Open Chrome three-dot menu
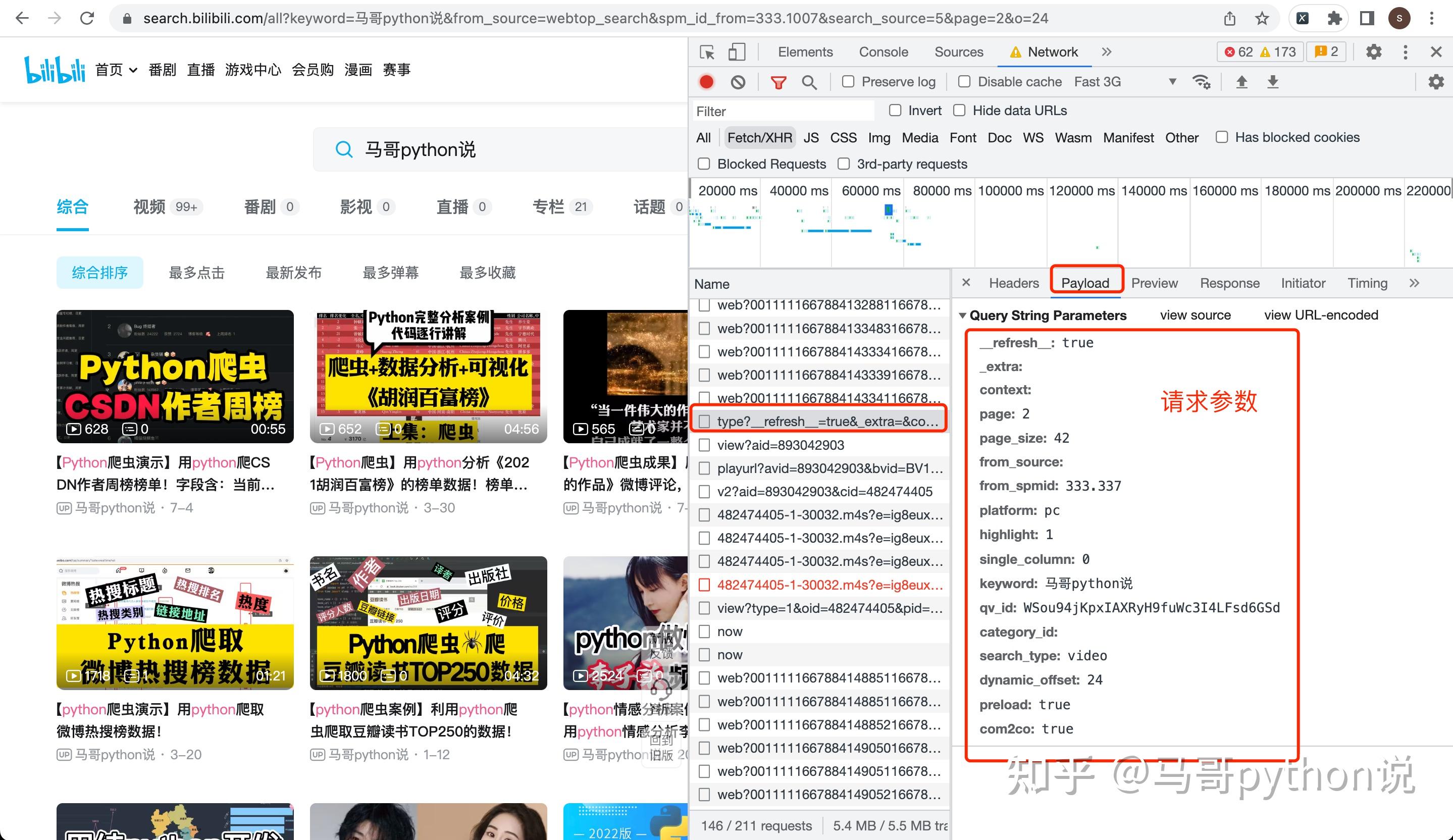Image resolution: width=1453 pixels, height=840 pixels. (1432, 19)
